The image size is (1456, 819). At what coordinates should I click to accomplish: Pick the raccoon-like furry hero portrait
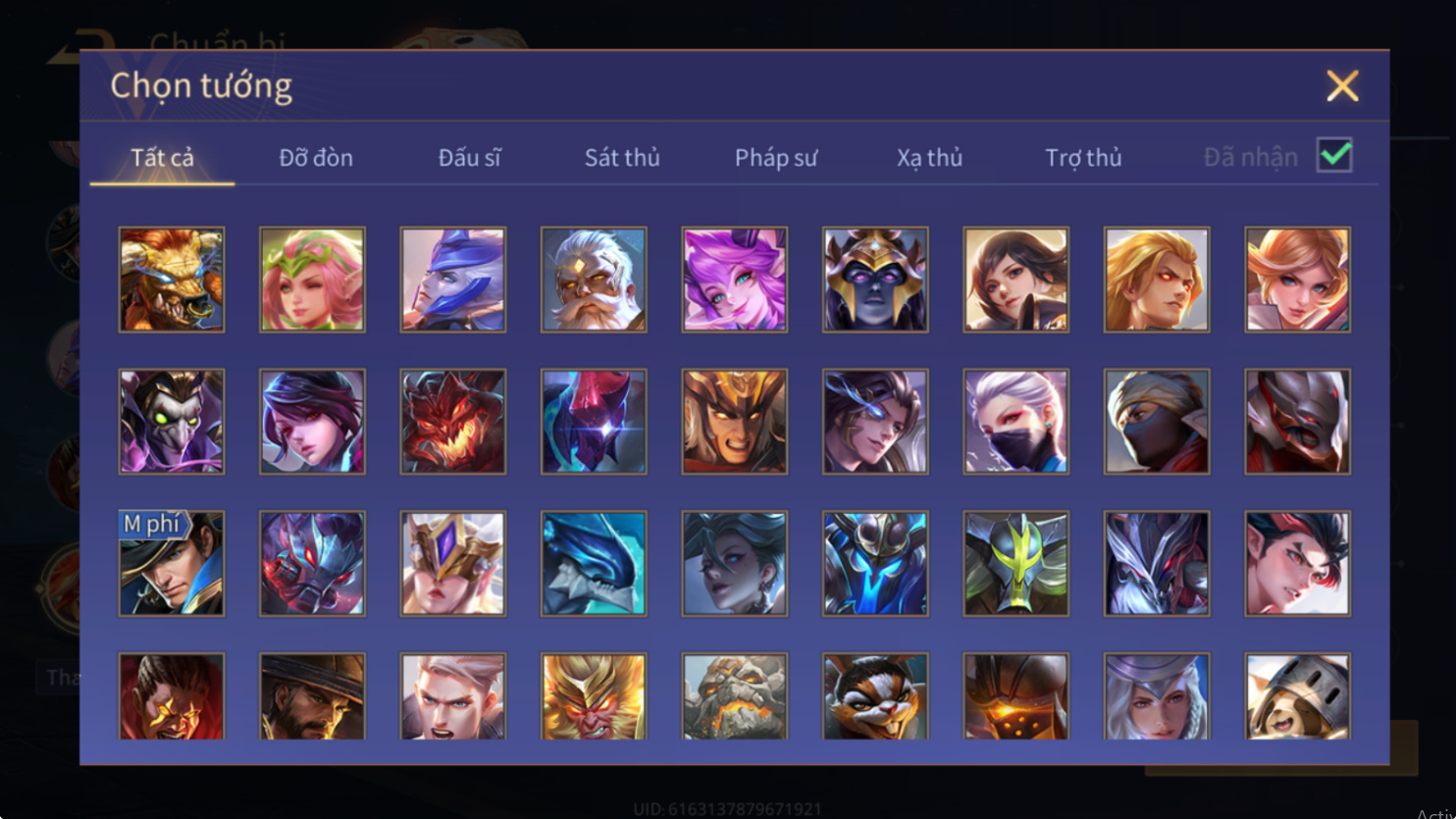(875, 695)
